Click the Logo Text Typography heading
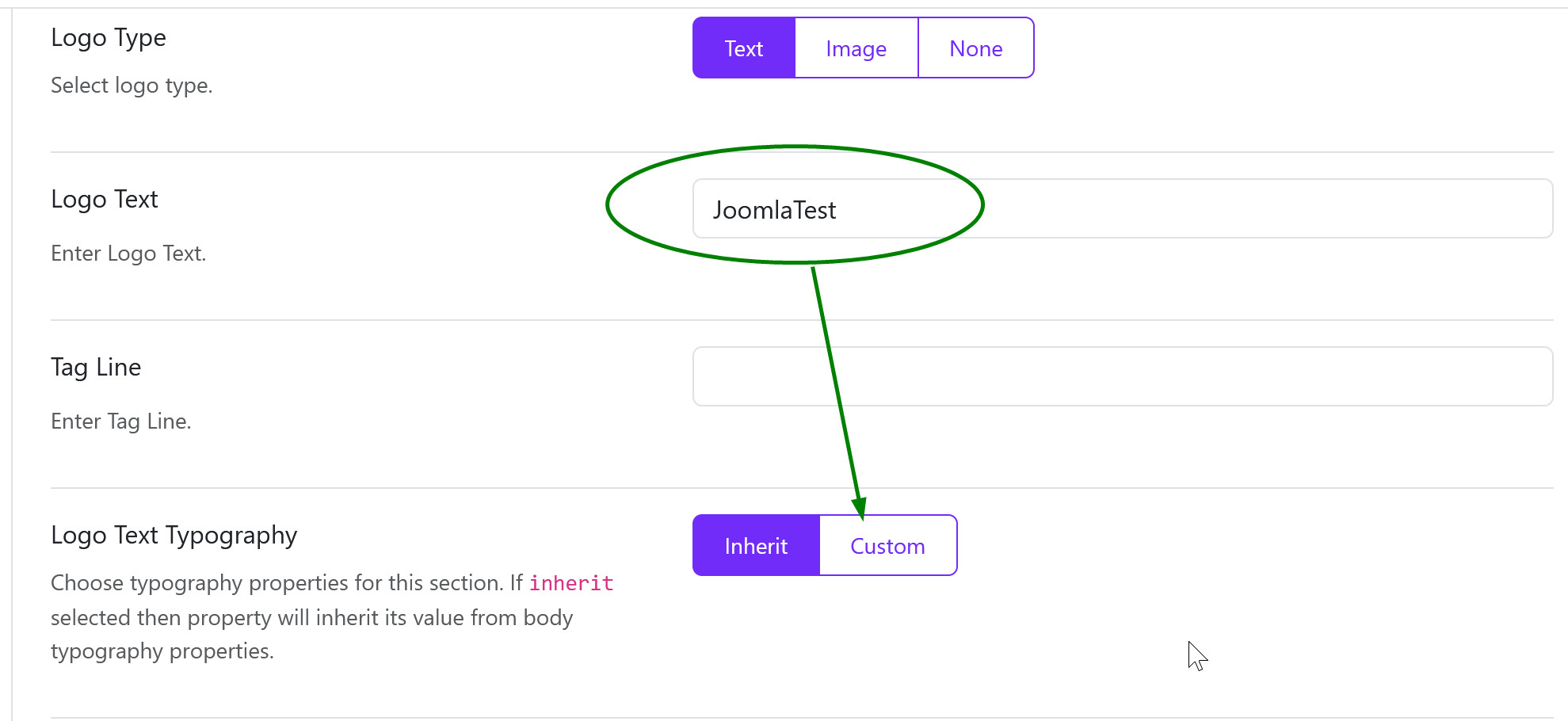The width and height of the screenshot is (1568, 721). pos(174,535)
